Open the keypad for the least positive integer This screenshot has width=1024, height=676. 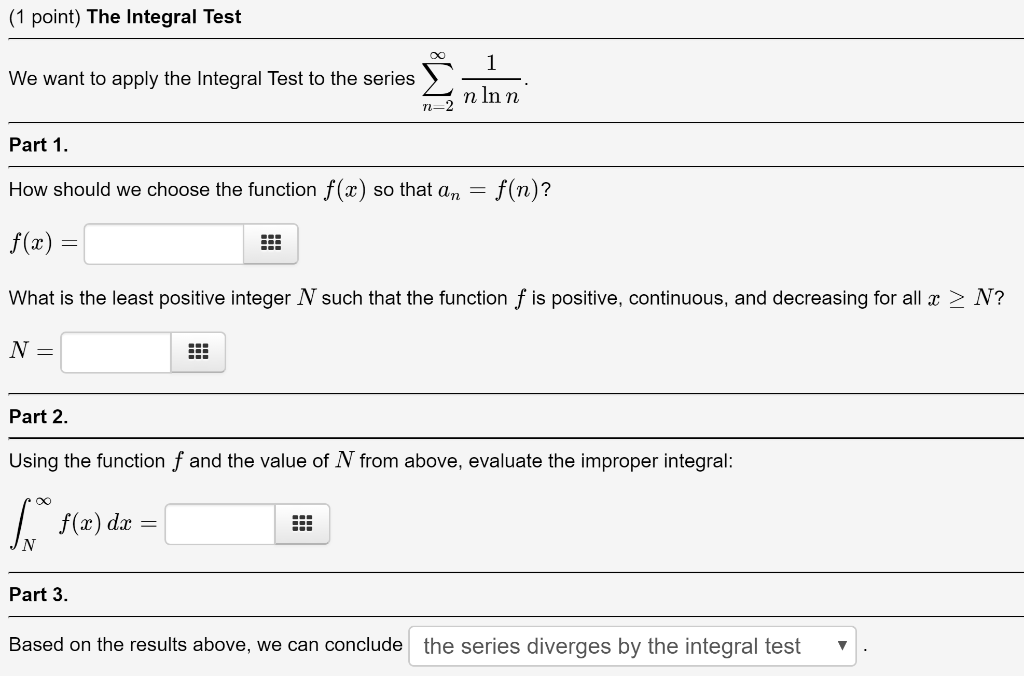tap(197, 351)
